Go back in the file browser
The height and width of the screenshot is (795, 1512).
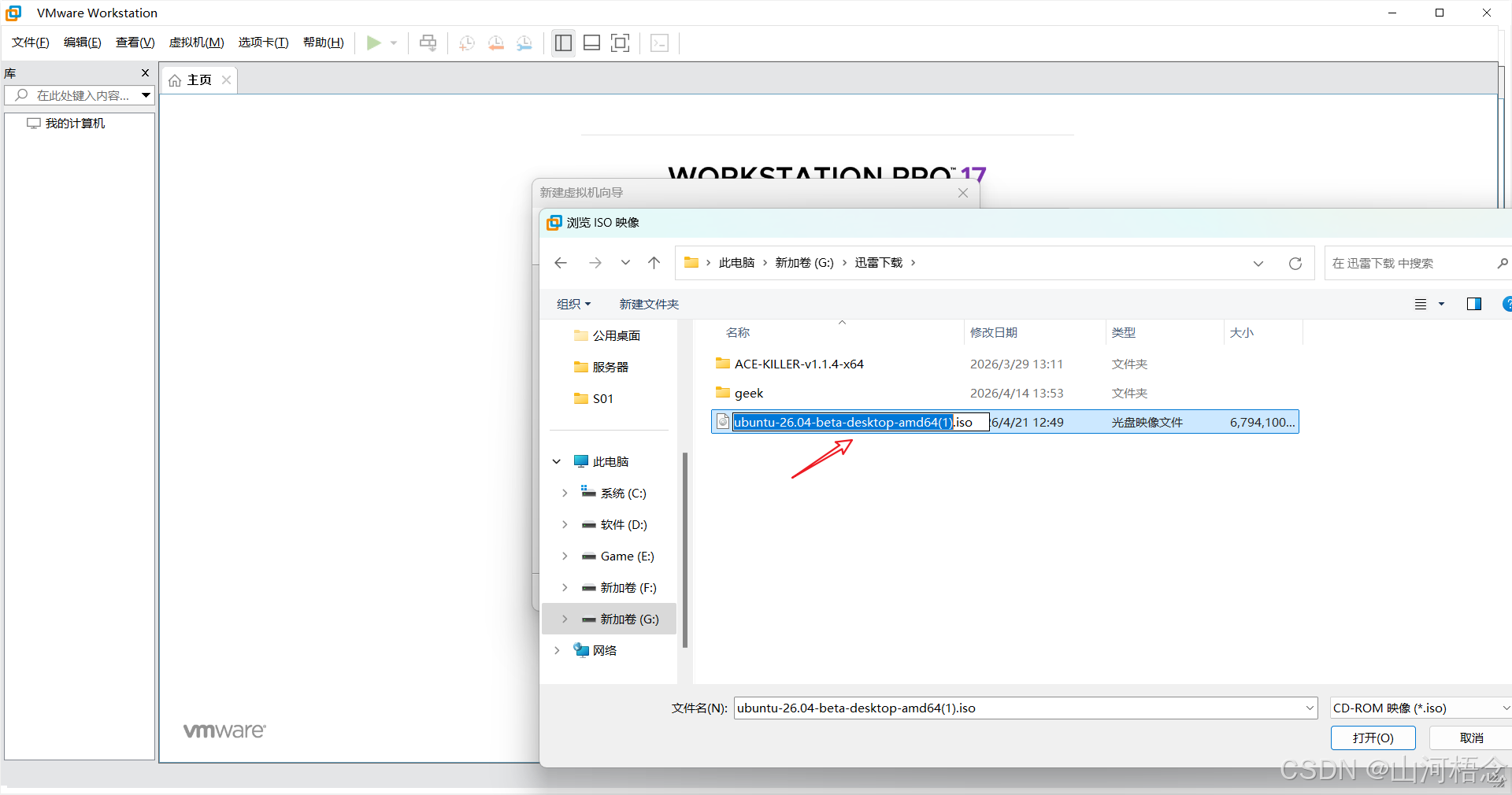pyautogui.click(x=561, y=263)
